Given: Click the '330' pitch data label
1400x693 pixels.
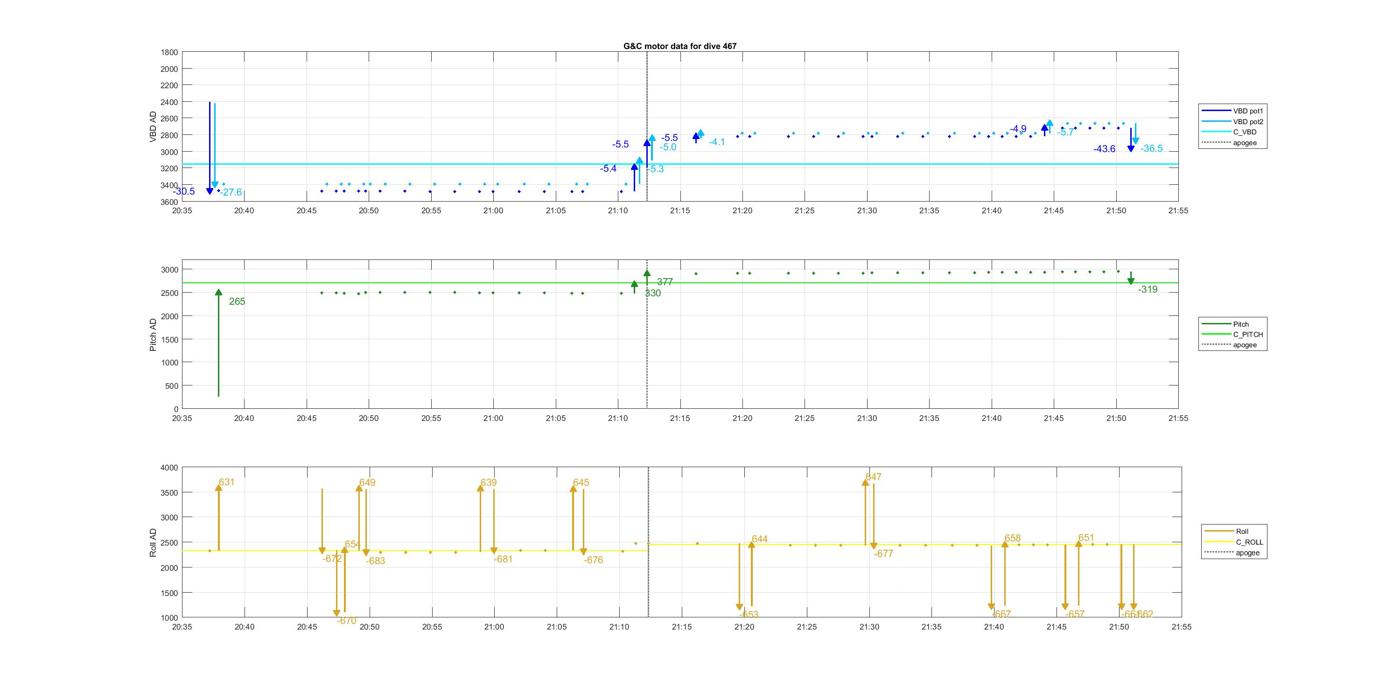Looking at the screenshot, I should pos(652,293).
